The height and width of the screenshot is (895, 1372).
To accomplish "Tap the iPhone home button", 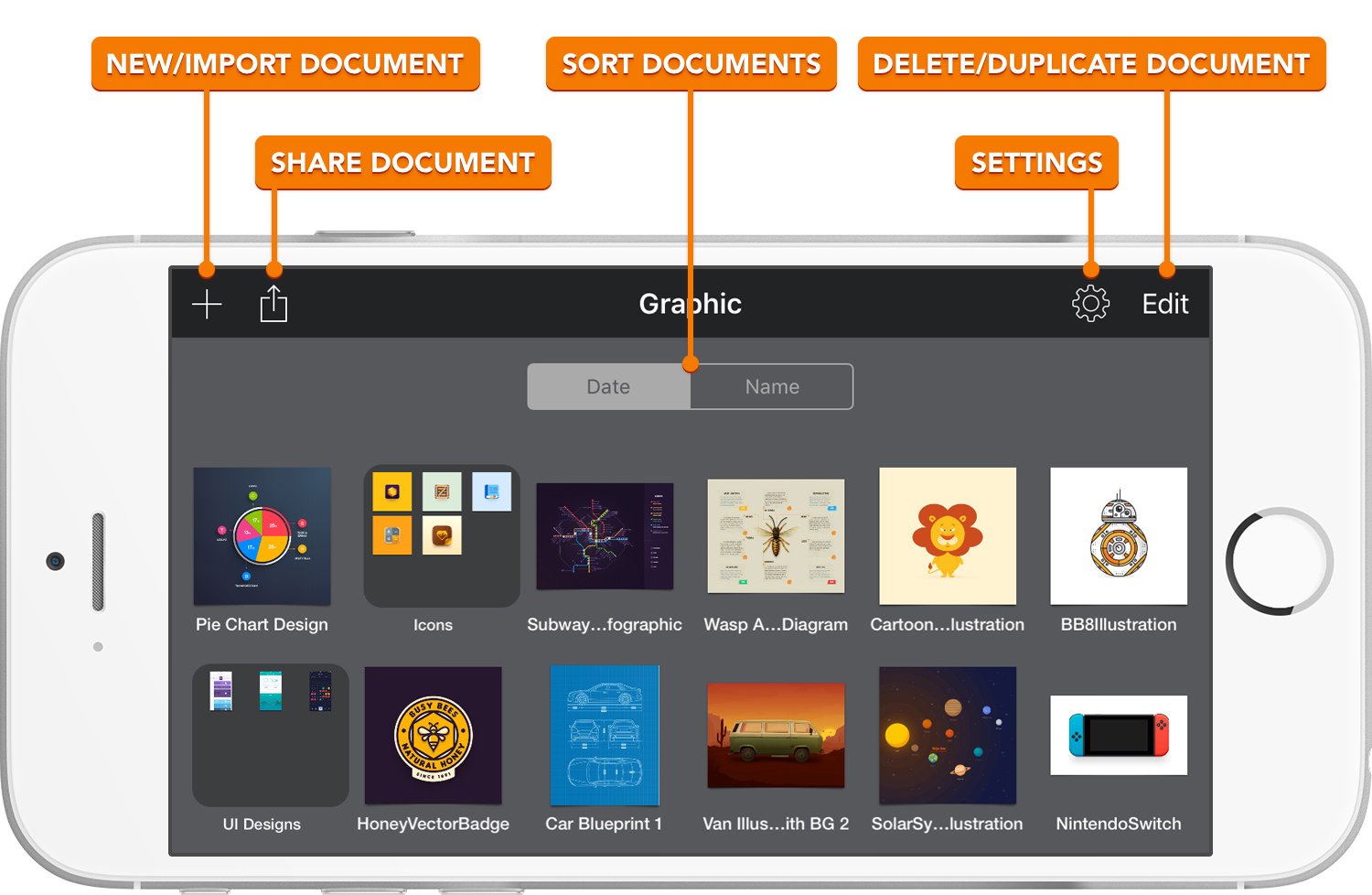I will (x=1280, y=561).
